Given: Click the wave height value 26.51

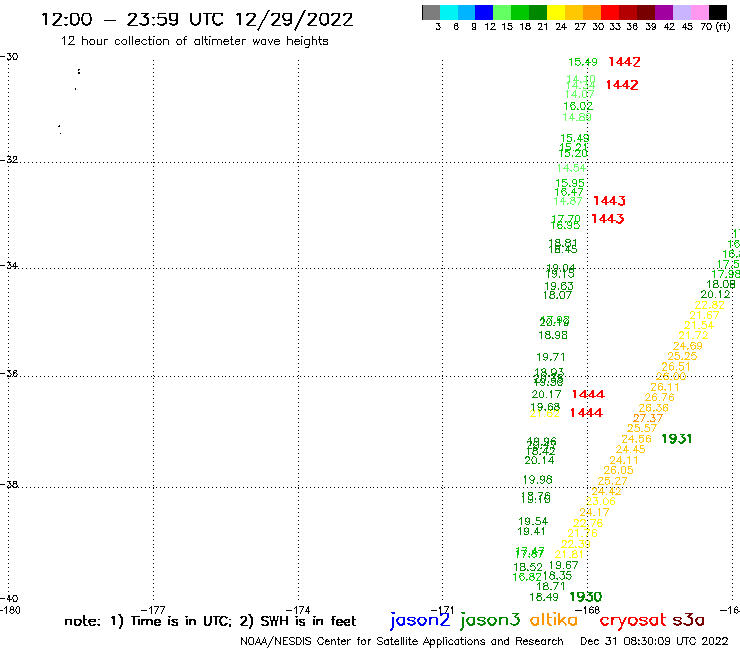Looking at the screenshot, I should pos(676,367).
